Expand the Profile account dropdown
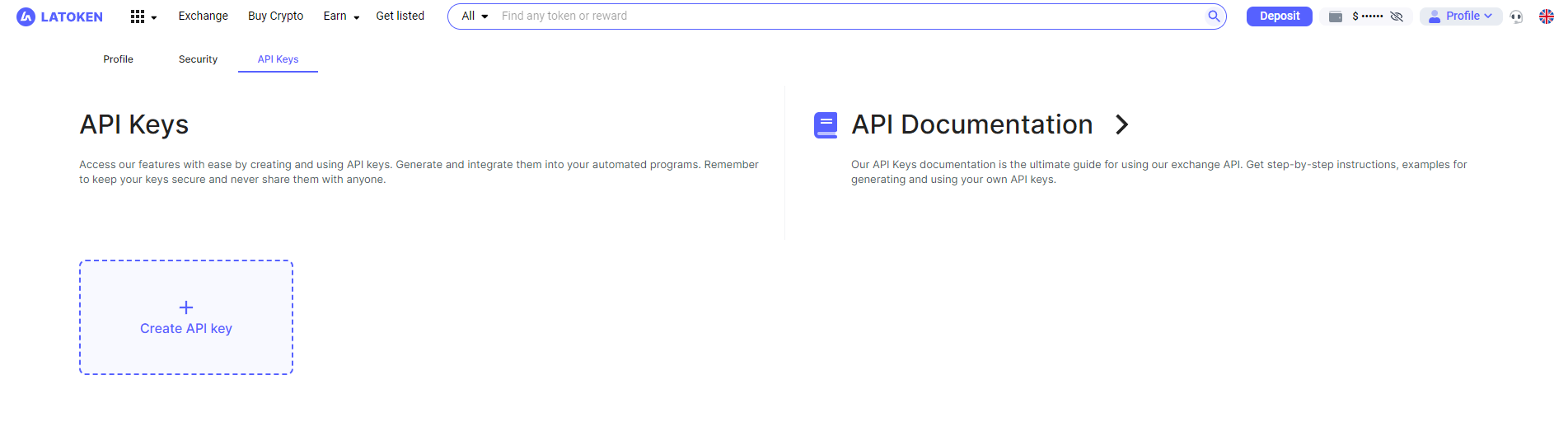The height and width of the screenshot is (427, 1568). [x=1461, y=16]
